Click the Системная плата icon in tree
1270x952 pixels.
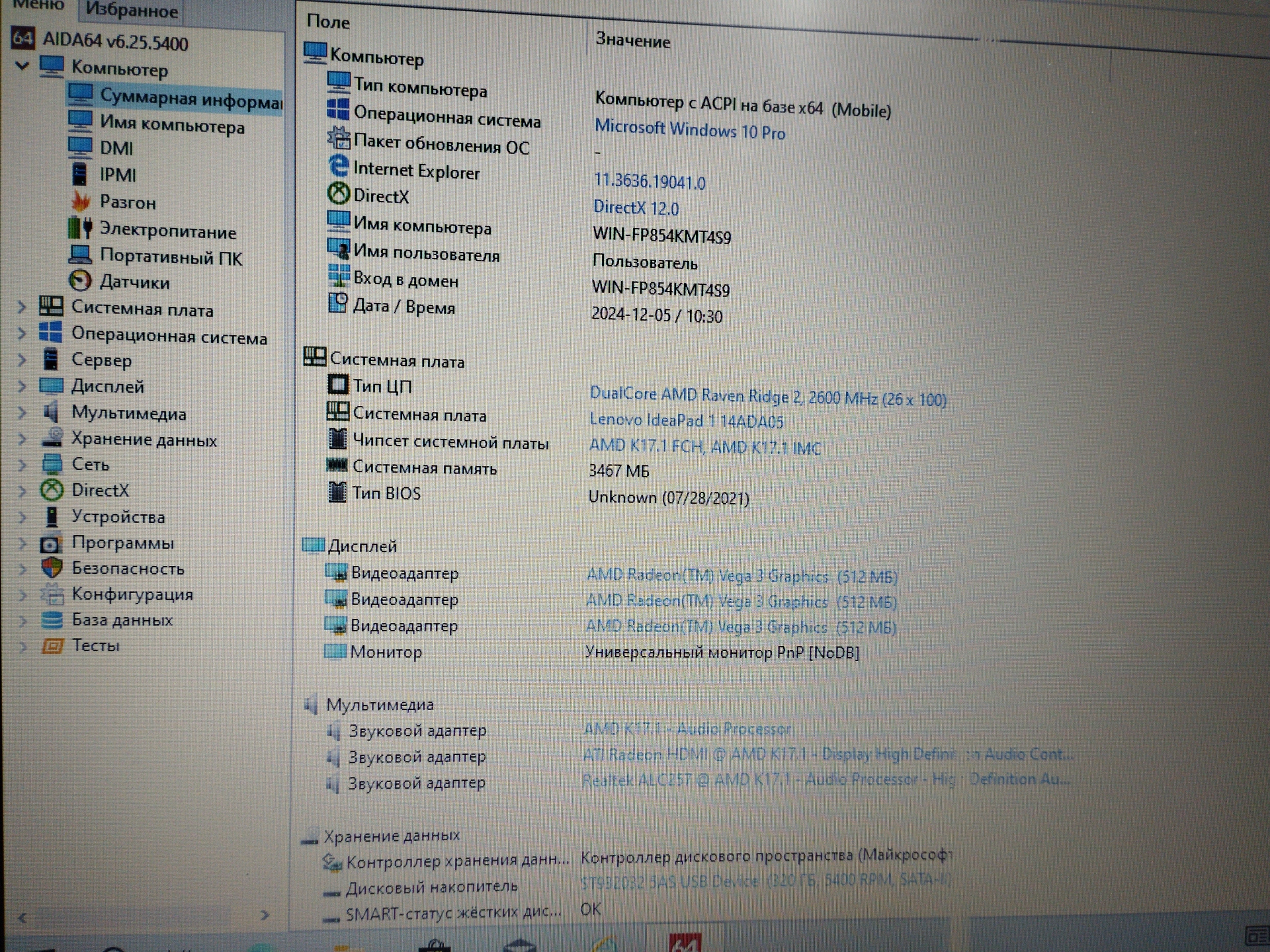coord(51,306)
